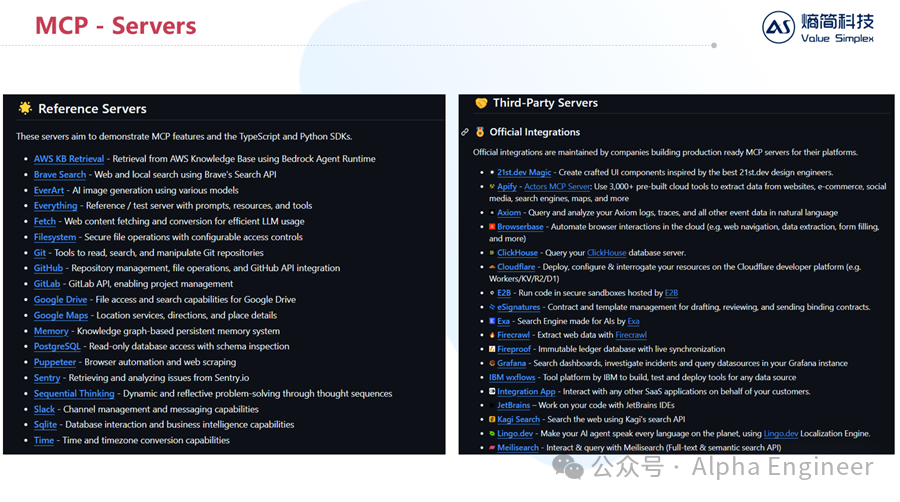Click the GitLab server link
This screenshot has height=502, width=900.
[46, 284]
